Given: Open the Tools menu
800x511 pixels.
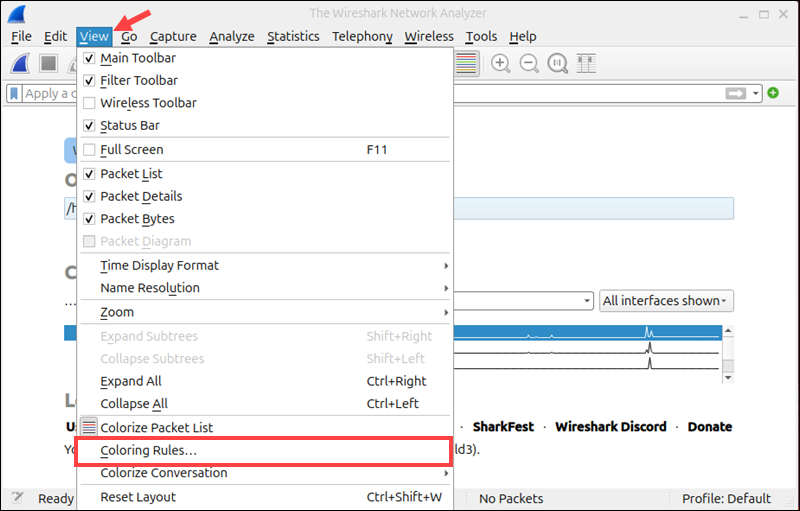Looking at the screenshot, I should pos(481,37).
